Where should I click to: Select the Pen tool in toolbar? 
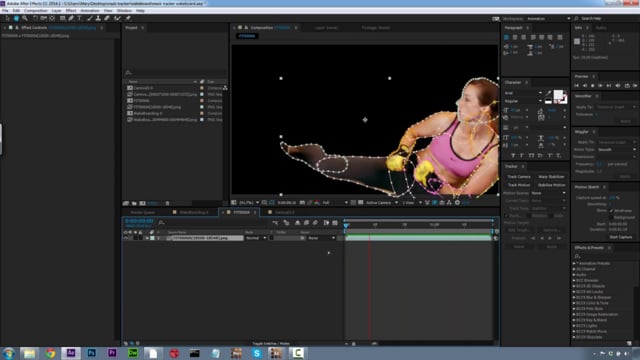pos(71,18)
